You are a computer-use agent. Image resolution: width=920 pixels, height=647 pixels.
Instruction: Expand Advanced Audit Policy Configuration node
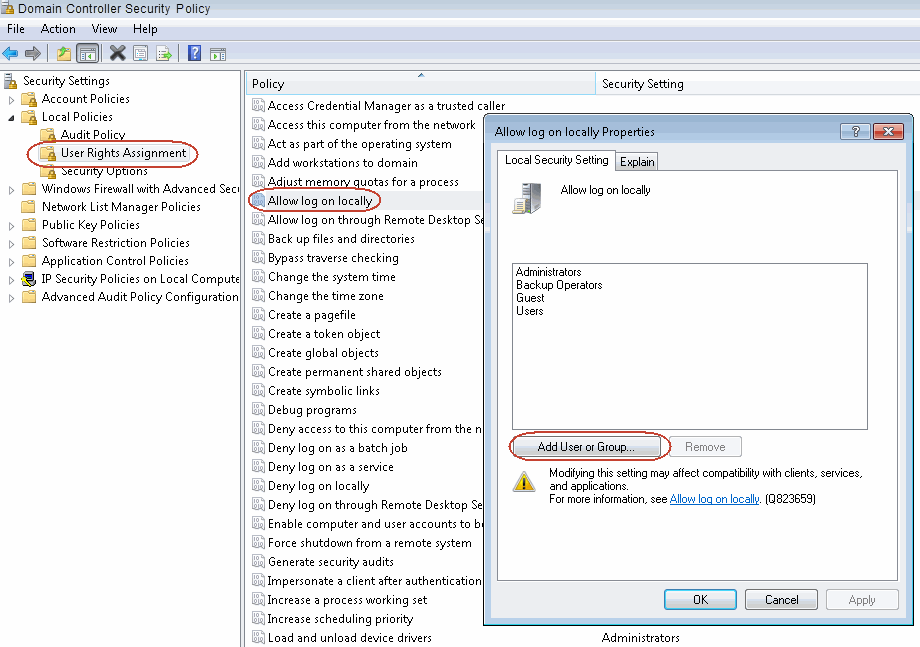pos(11,298)
